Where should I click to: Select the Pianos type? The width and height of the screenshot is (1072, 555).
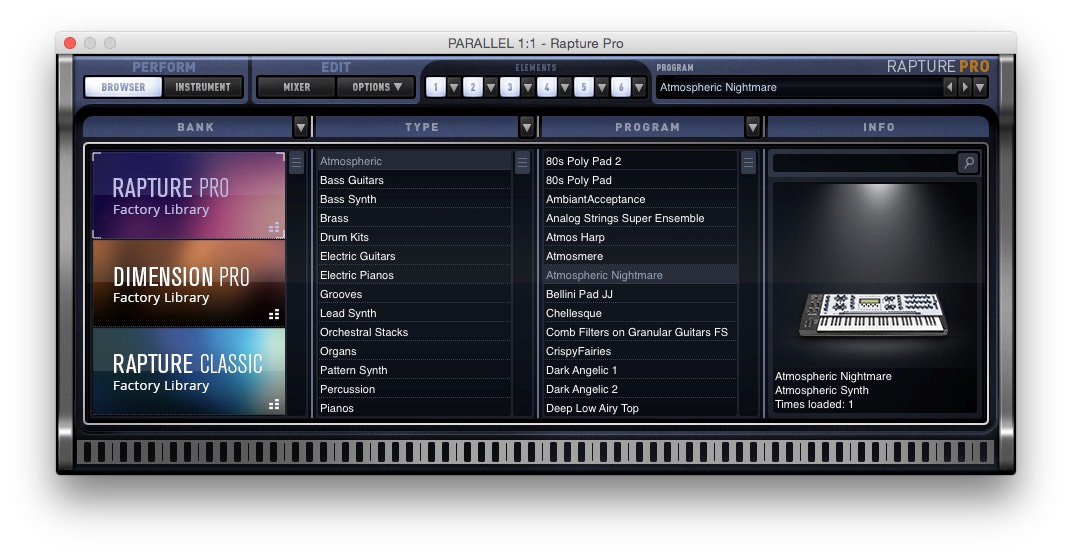point(414,408)
